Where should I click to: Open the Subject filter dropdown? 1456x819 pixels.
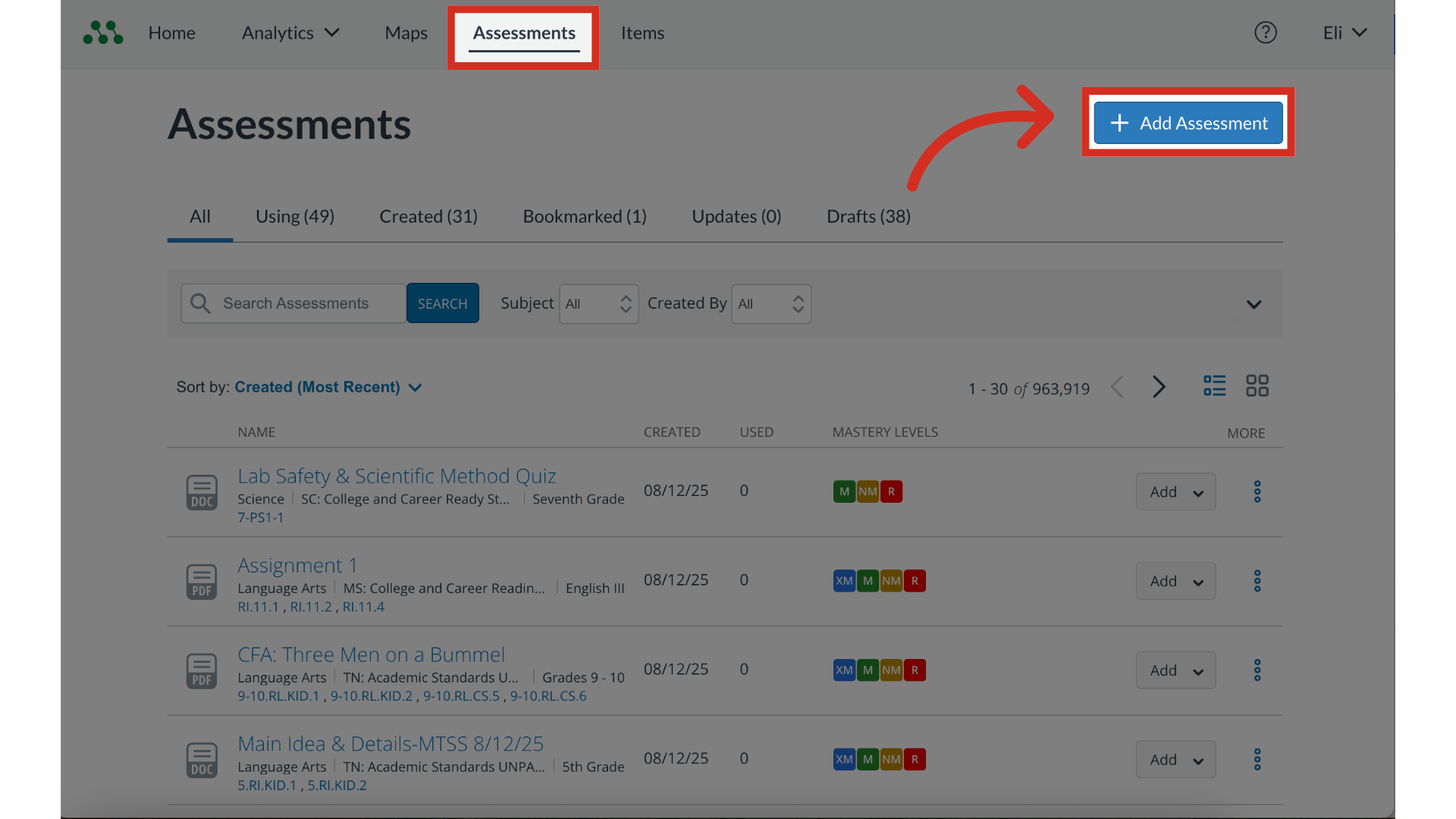(x=598, y=304)
